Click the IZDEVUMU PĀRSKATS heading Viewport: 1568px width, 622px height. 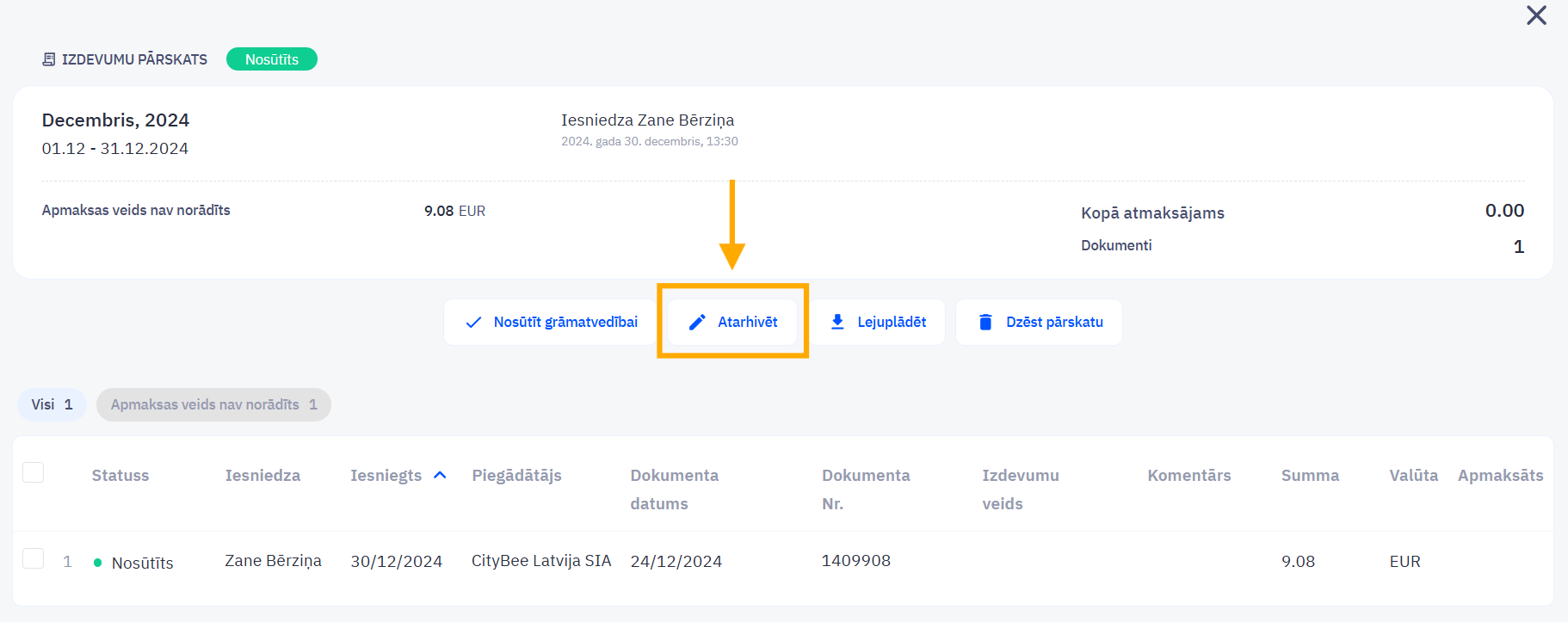134,59
